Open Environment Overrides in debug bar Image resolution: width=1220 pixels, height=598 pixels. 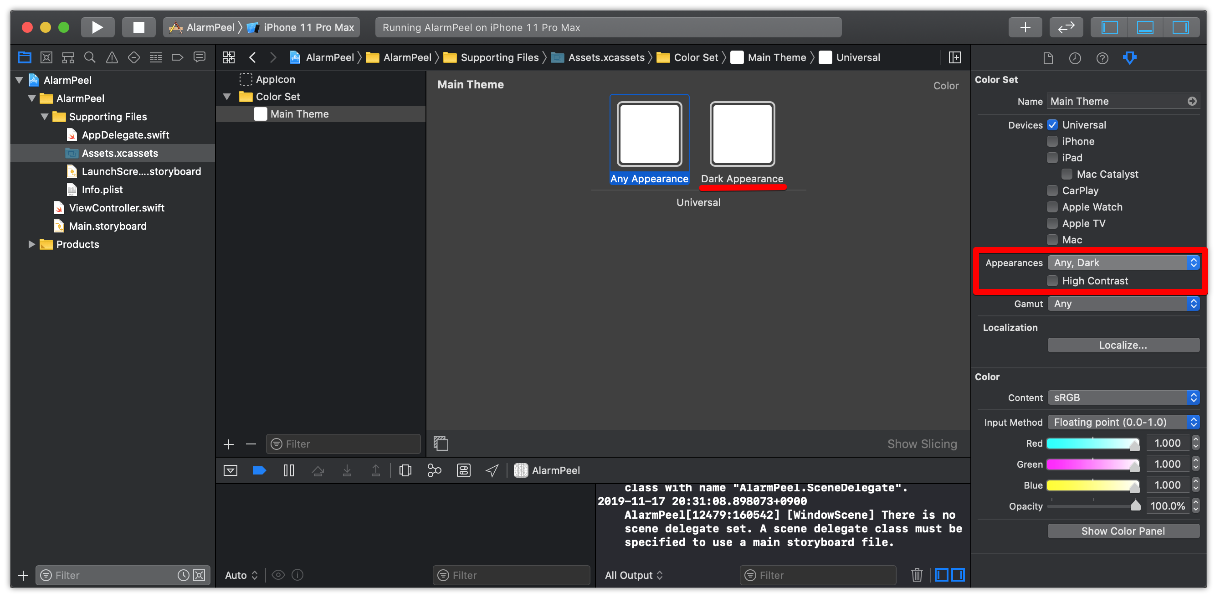point(464,470)
